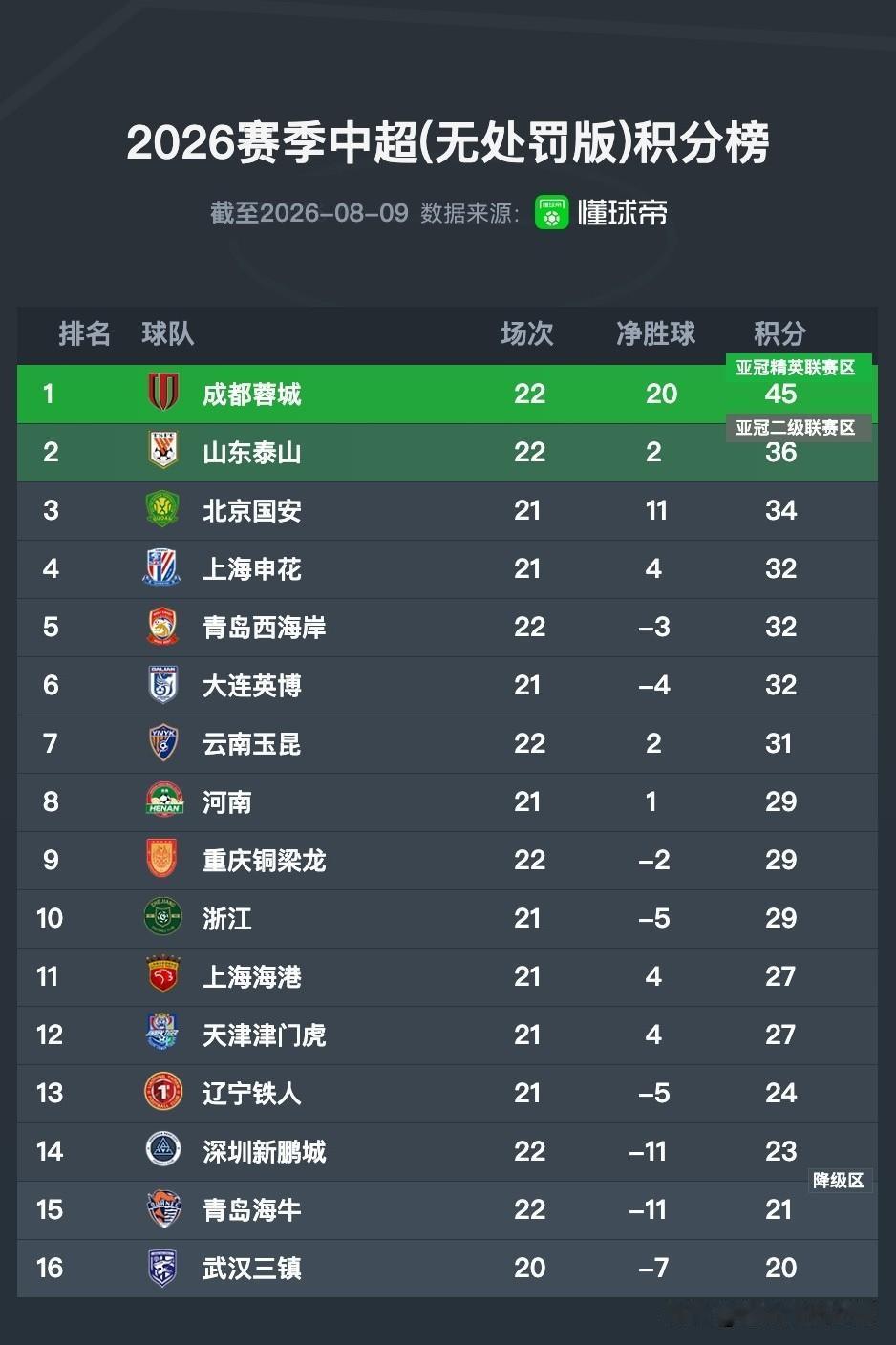Open team name 青岛西海岸
Viewport: 896px width, 1345px height.
click(265, 627)
